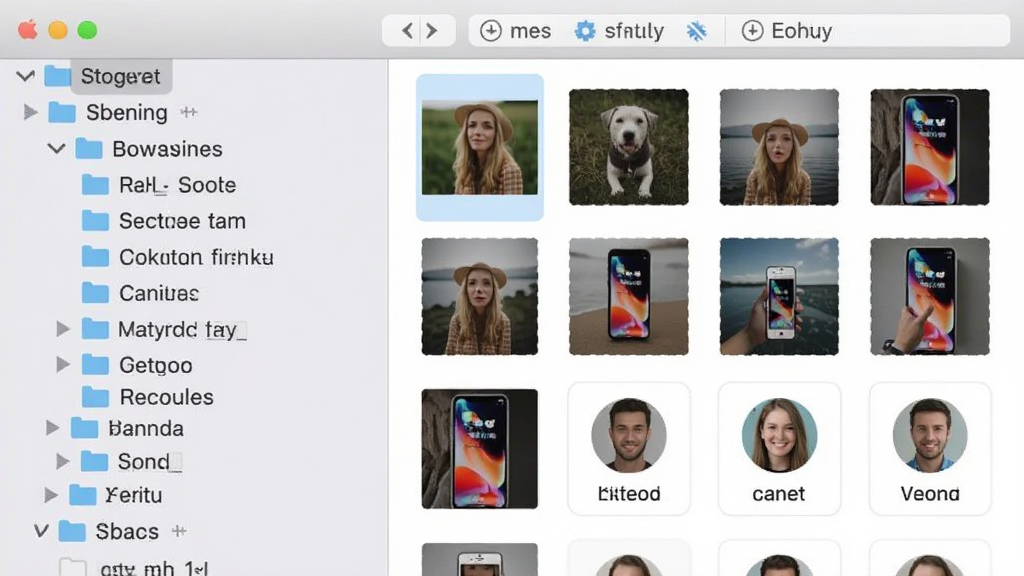This screenshot has width=1024, height=576.
Task: Open the Canitues folder icon
Action: [x=95, y=293]
